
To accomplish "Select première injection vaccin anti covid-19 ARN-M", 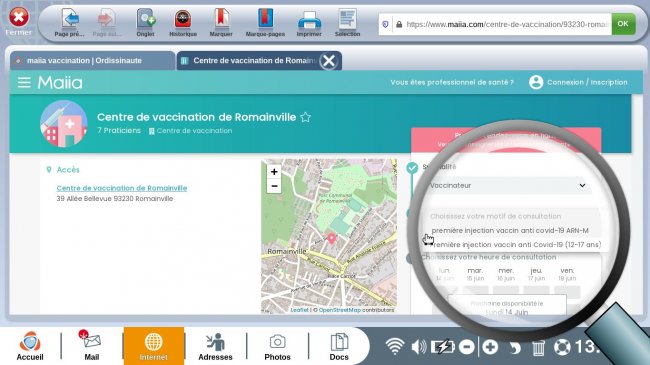I will [x=510, y=231].
